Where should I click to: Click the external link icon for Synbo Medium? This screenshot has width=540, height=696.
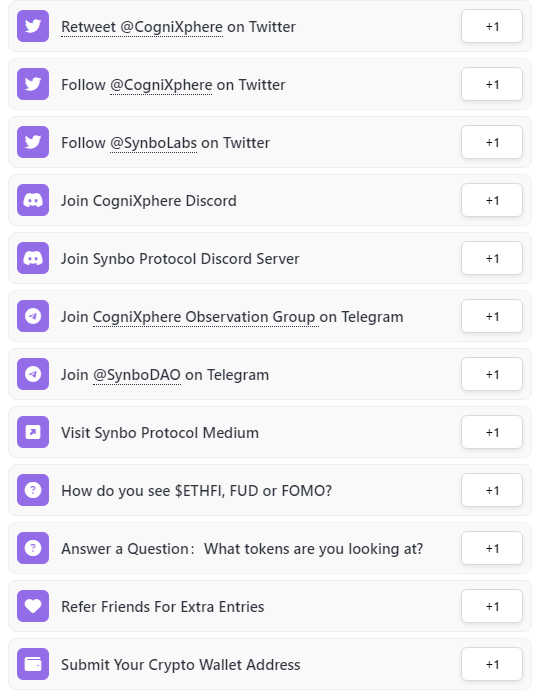click(33, 432)
